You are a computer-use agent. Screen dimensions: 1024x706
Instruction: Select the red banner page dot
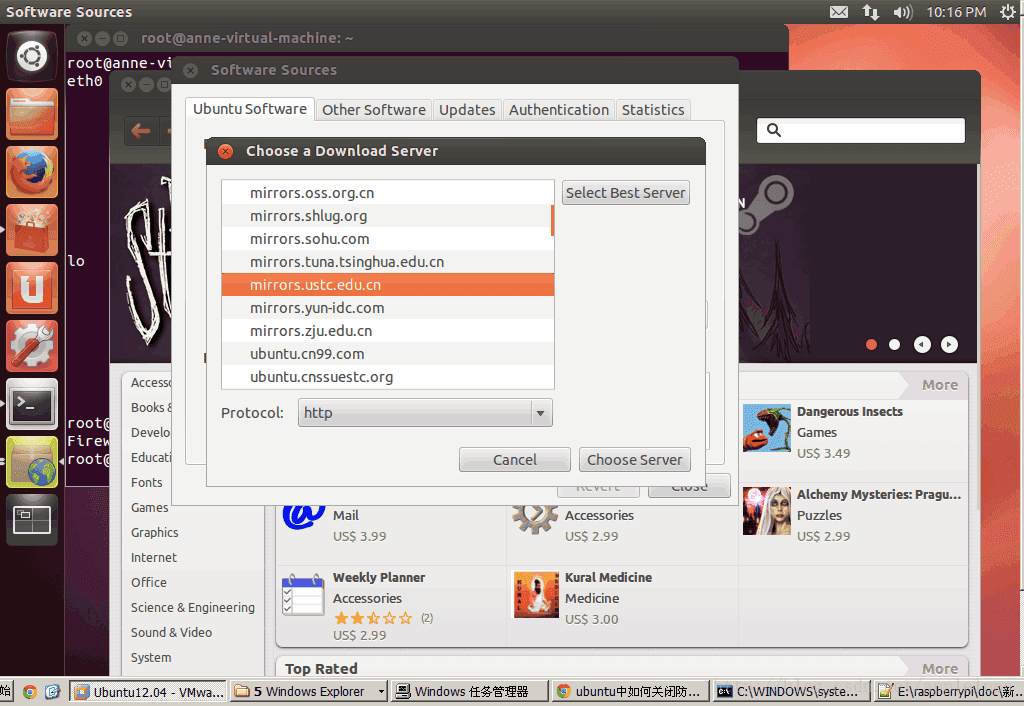pyautogui.click(x=871, y=344)
